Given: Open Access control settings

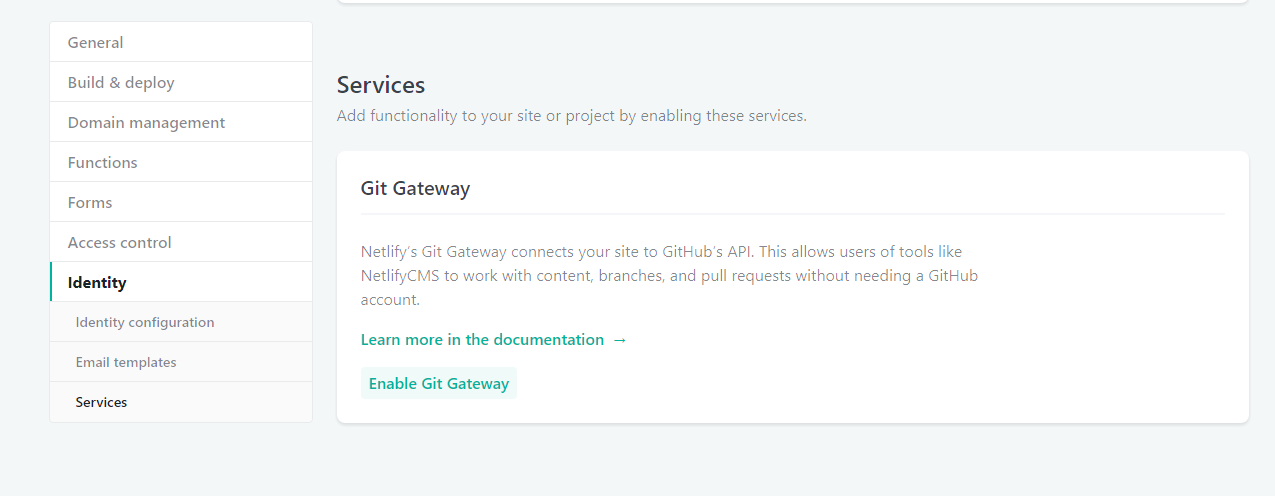Looking at the screenshot, I should coord(119,243).
